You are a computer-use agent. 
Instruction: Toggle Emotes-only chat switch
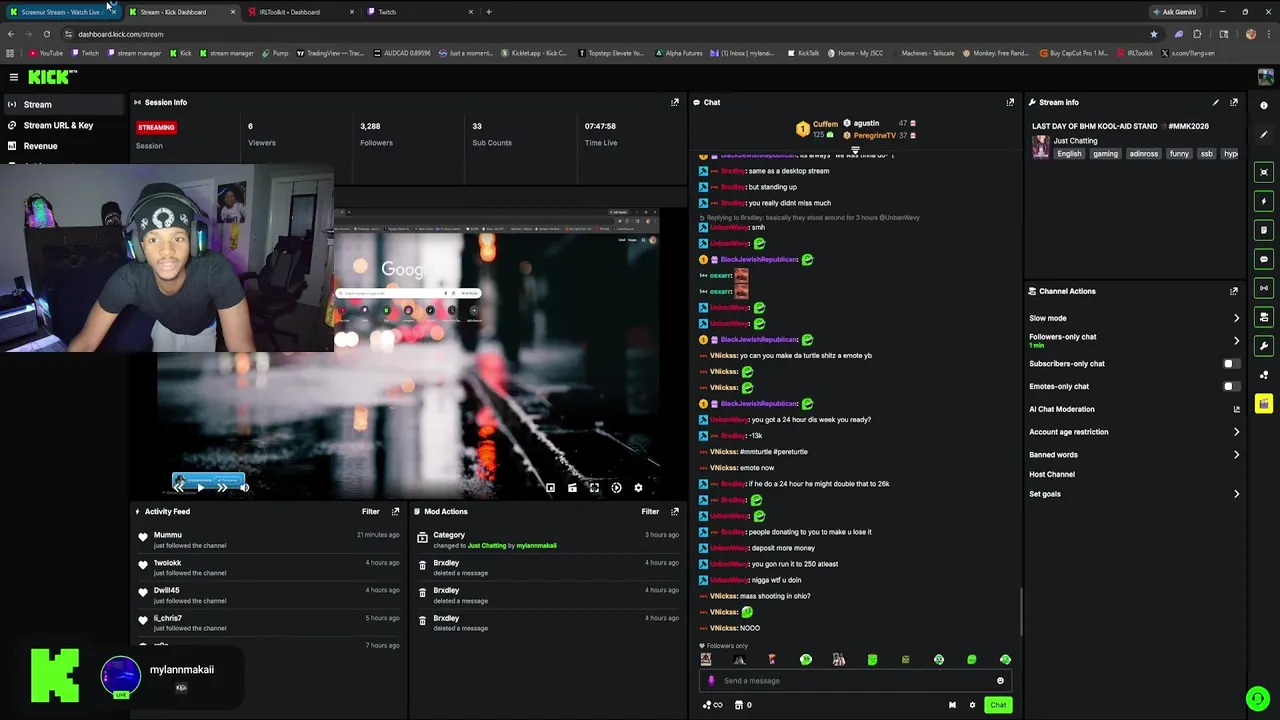point(1232,386)
